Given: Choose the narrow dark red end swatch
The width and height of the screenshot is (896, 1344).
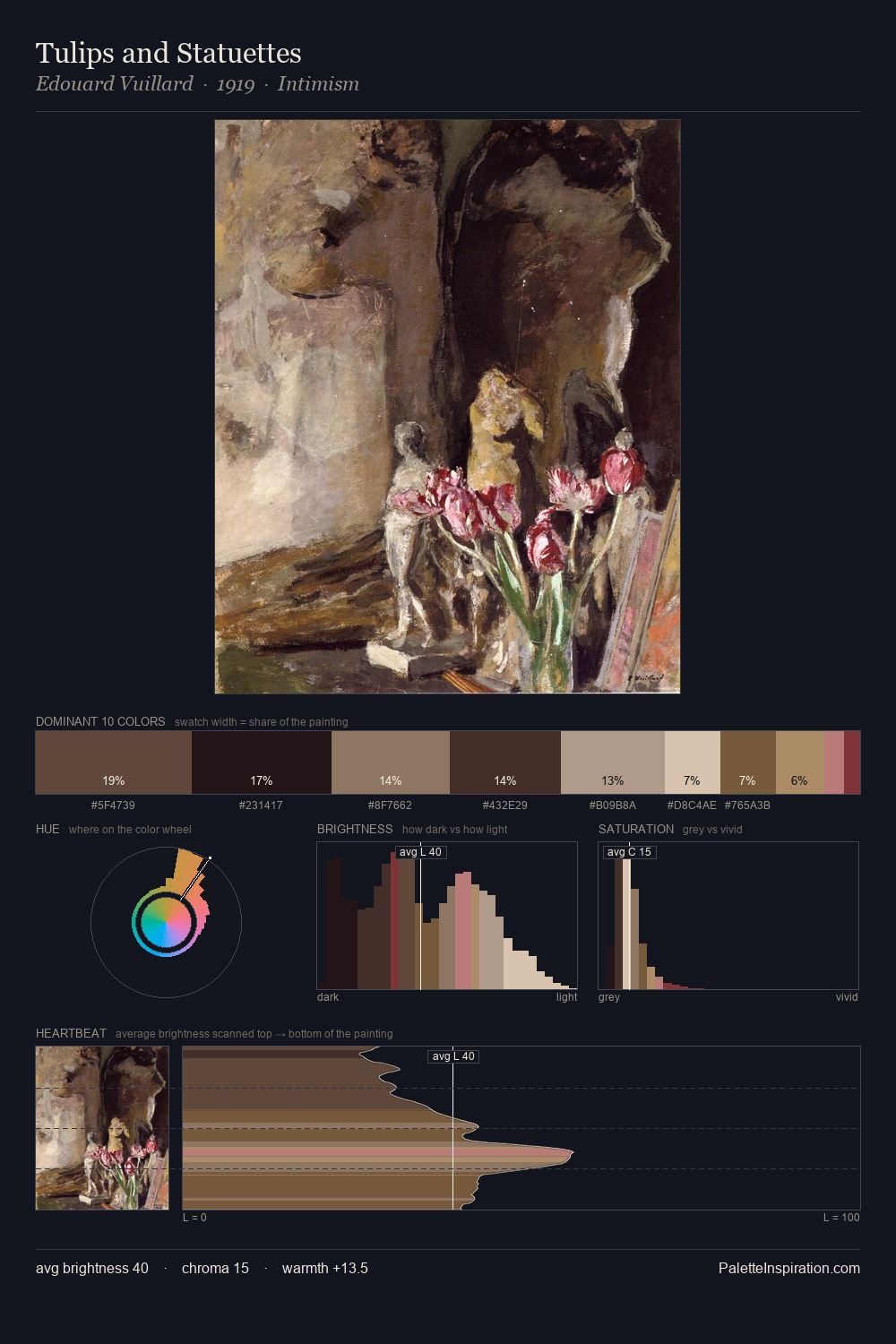Looking at the screenshot, I should [x=852, y=762].
